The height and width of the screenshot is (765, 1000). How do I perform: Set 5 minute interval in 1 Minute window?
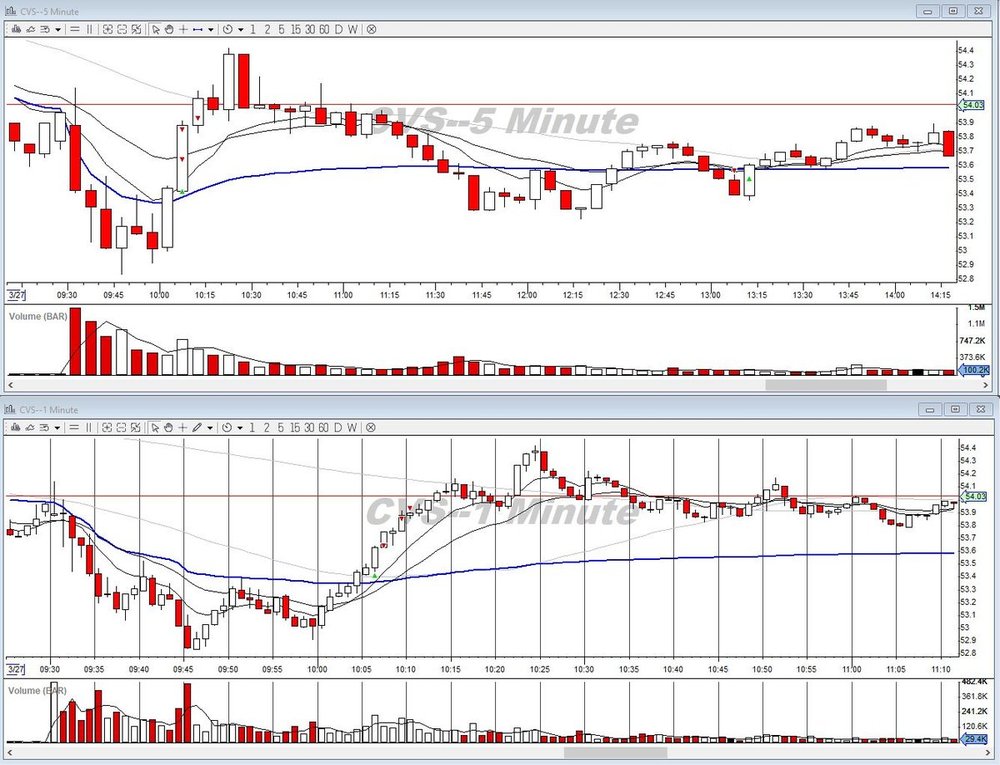[x=281, y=428]
